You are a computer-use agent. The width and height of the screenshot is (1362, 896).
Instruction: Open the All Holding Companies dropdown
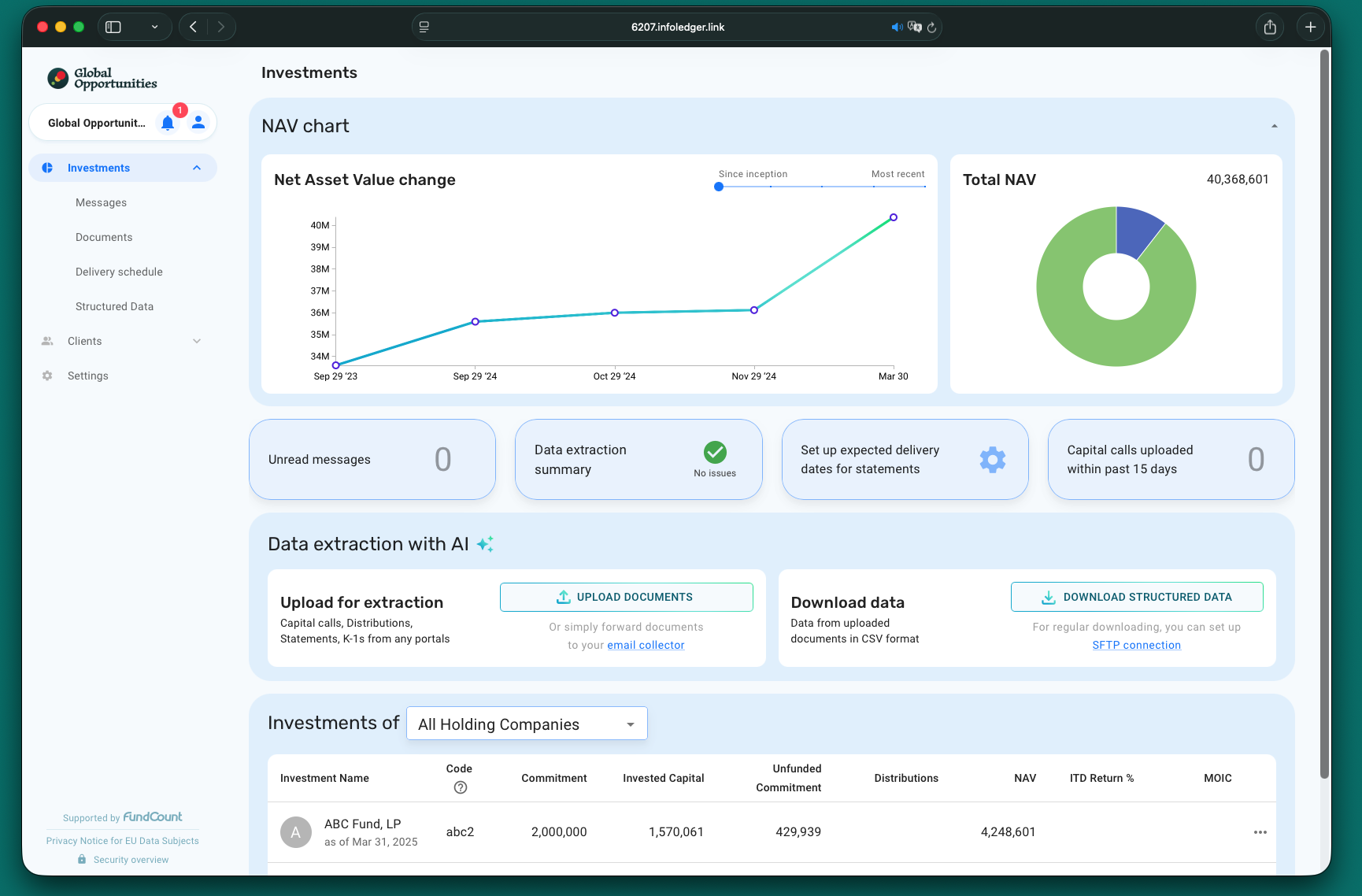527,724
